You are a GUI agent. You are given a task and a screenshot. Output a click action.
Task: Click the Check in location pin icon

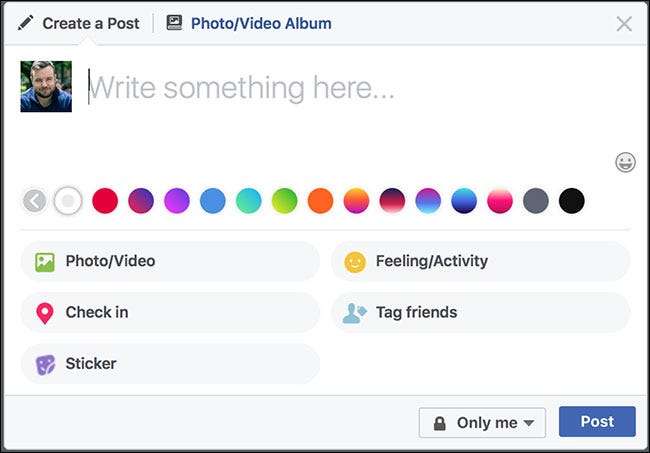[x=44, y=313]
